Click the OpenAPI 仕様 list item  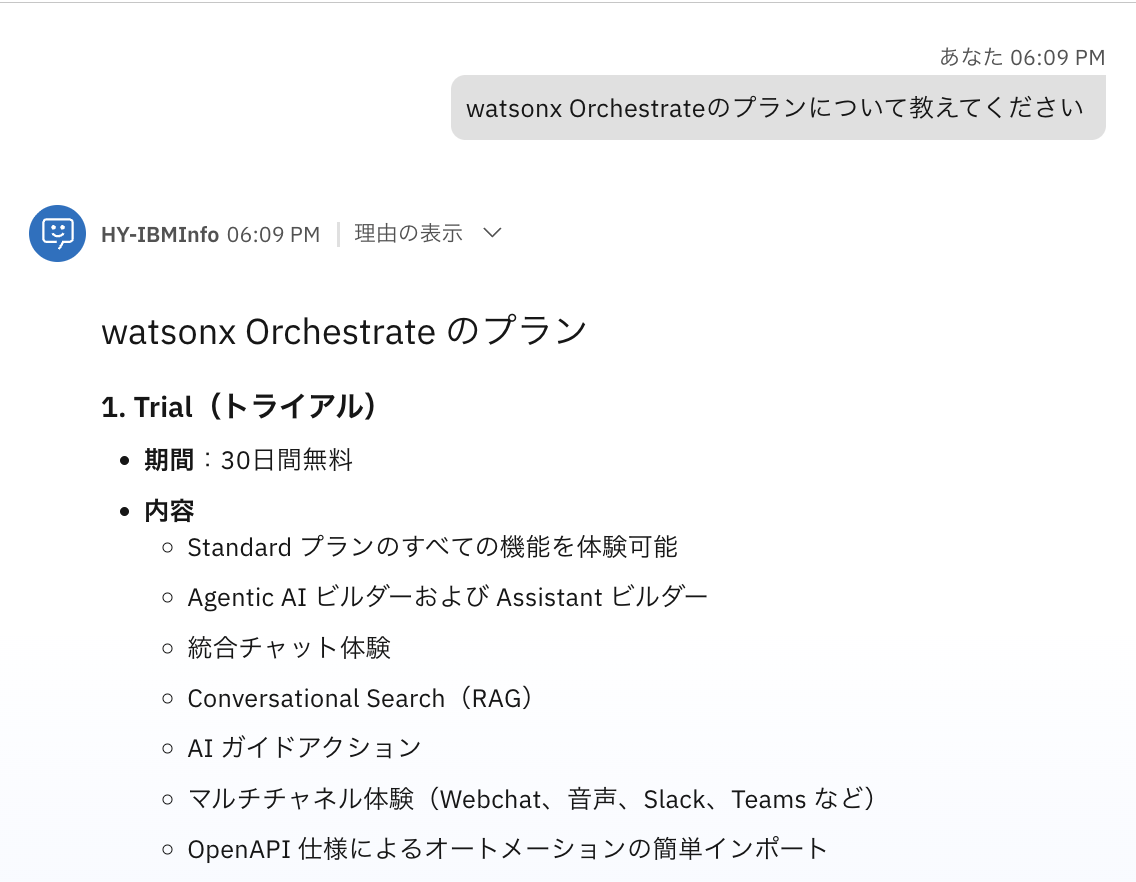click(x=508, y=849)
